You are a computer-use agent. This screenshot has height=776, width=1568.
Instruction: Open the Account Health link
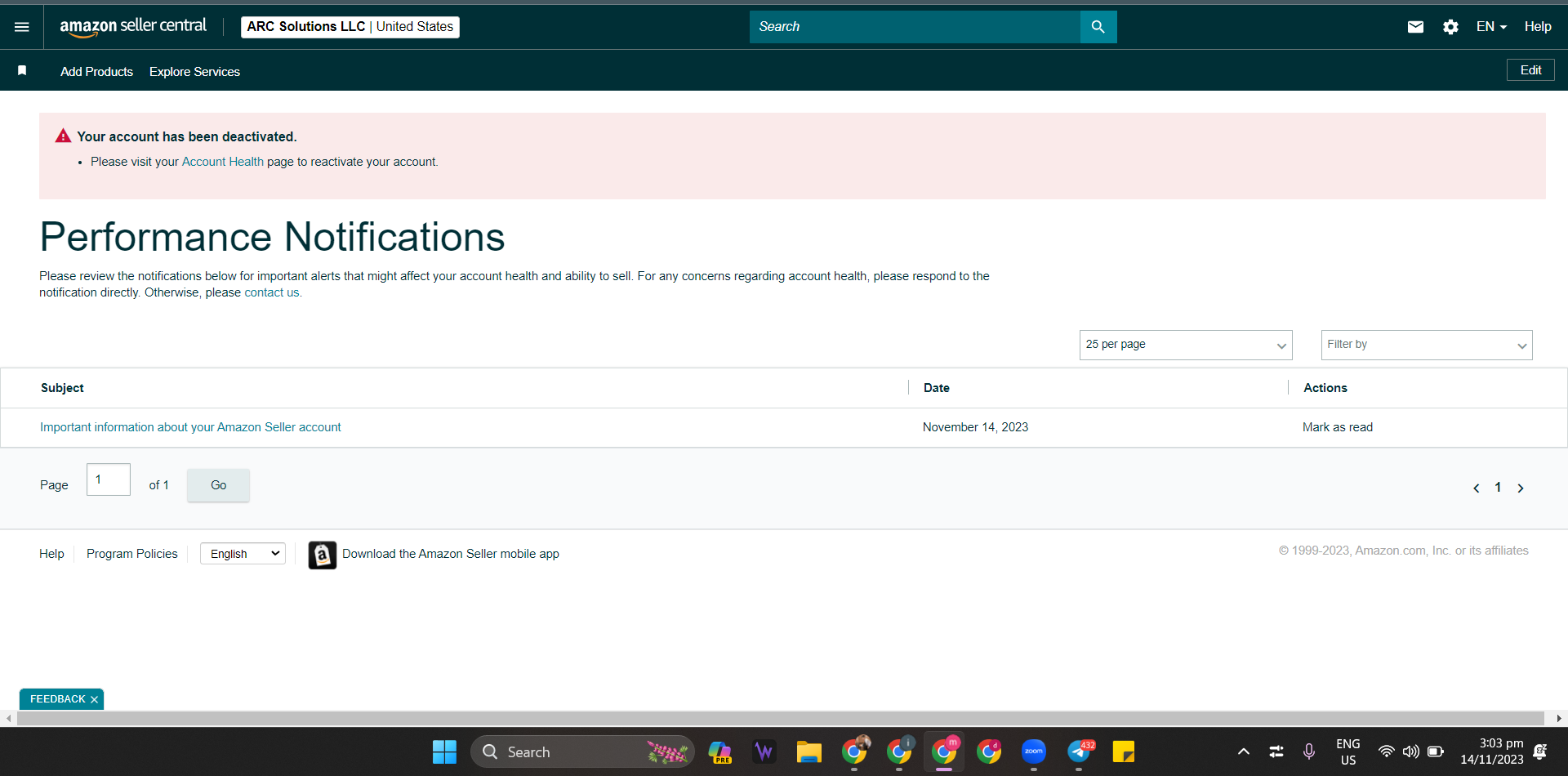click(x=223, y=162)
